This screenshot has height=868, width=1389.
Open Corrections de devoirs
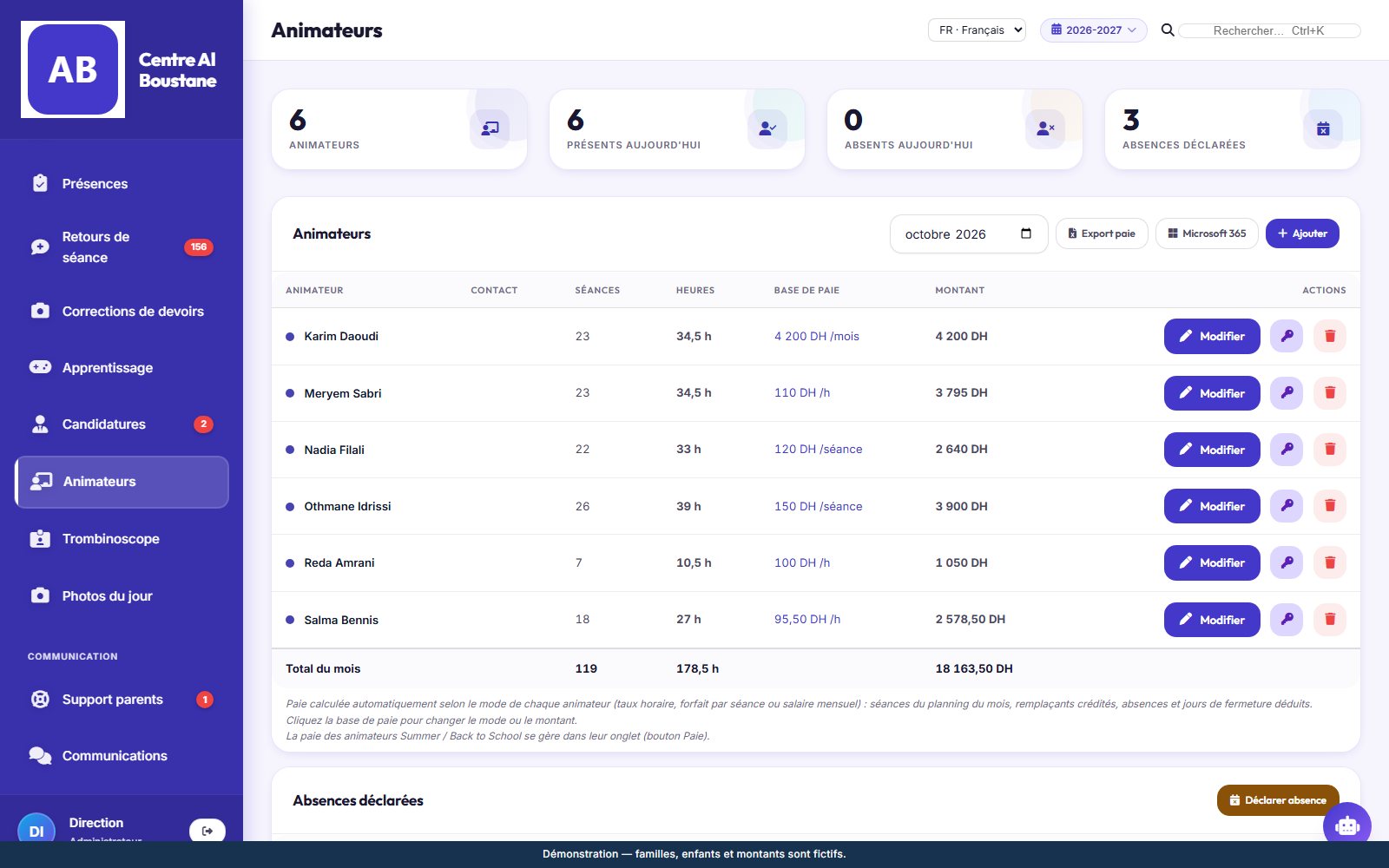[x=122, y=312]
